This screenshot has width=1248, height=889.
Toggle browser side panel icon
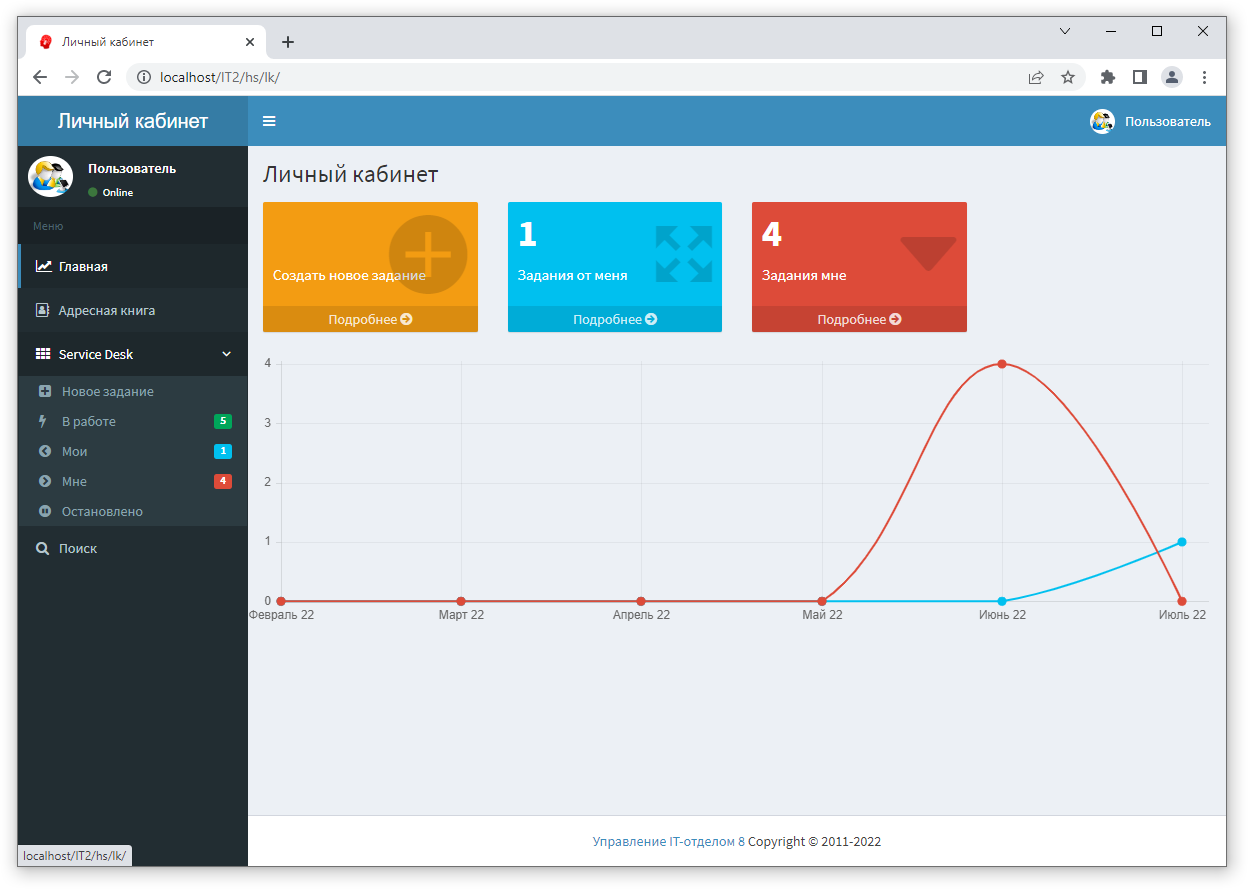click(x=1139, y=77)
